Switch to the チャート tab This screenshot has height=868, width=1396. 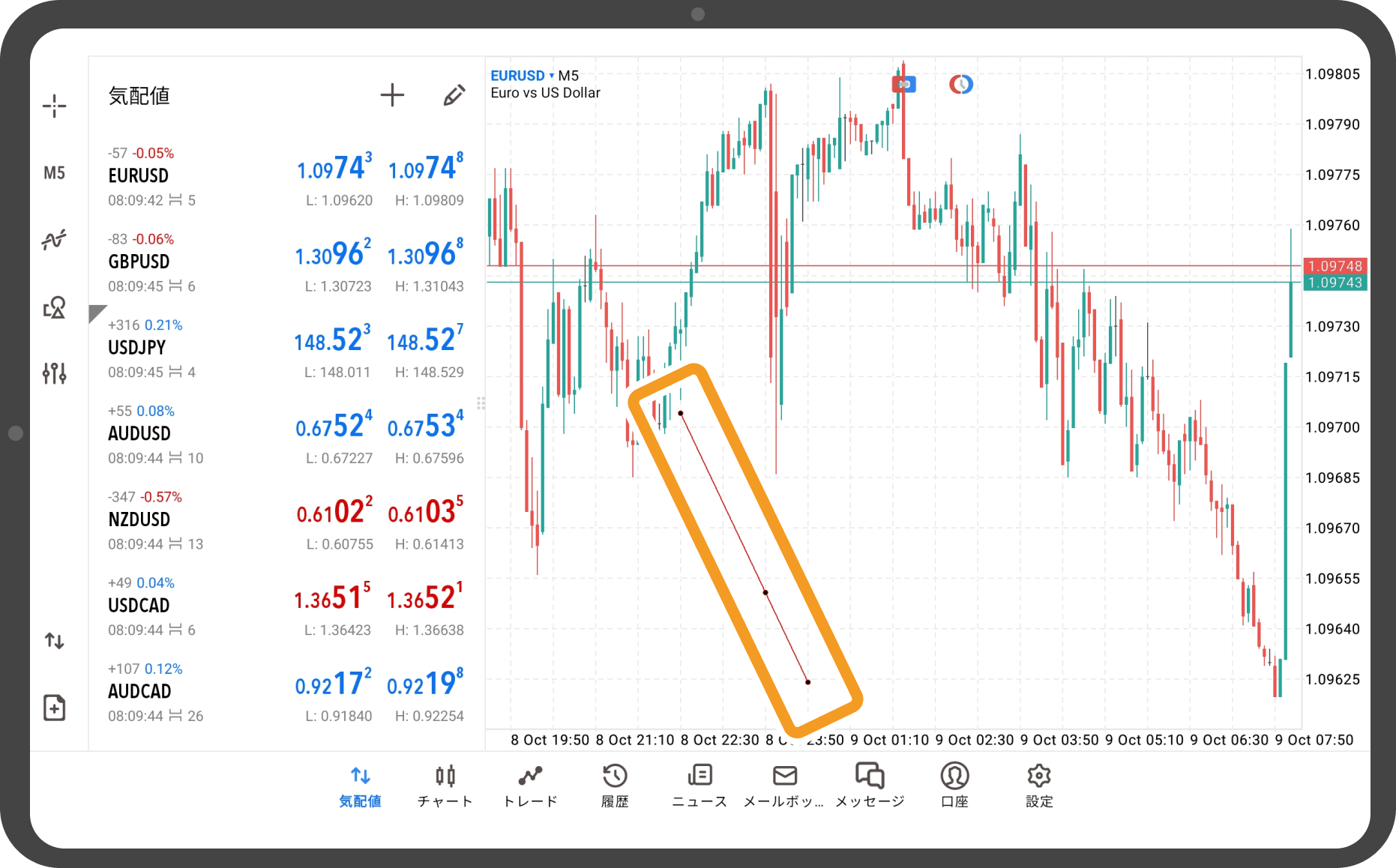(x=445, y=785)
